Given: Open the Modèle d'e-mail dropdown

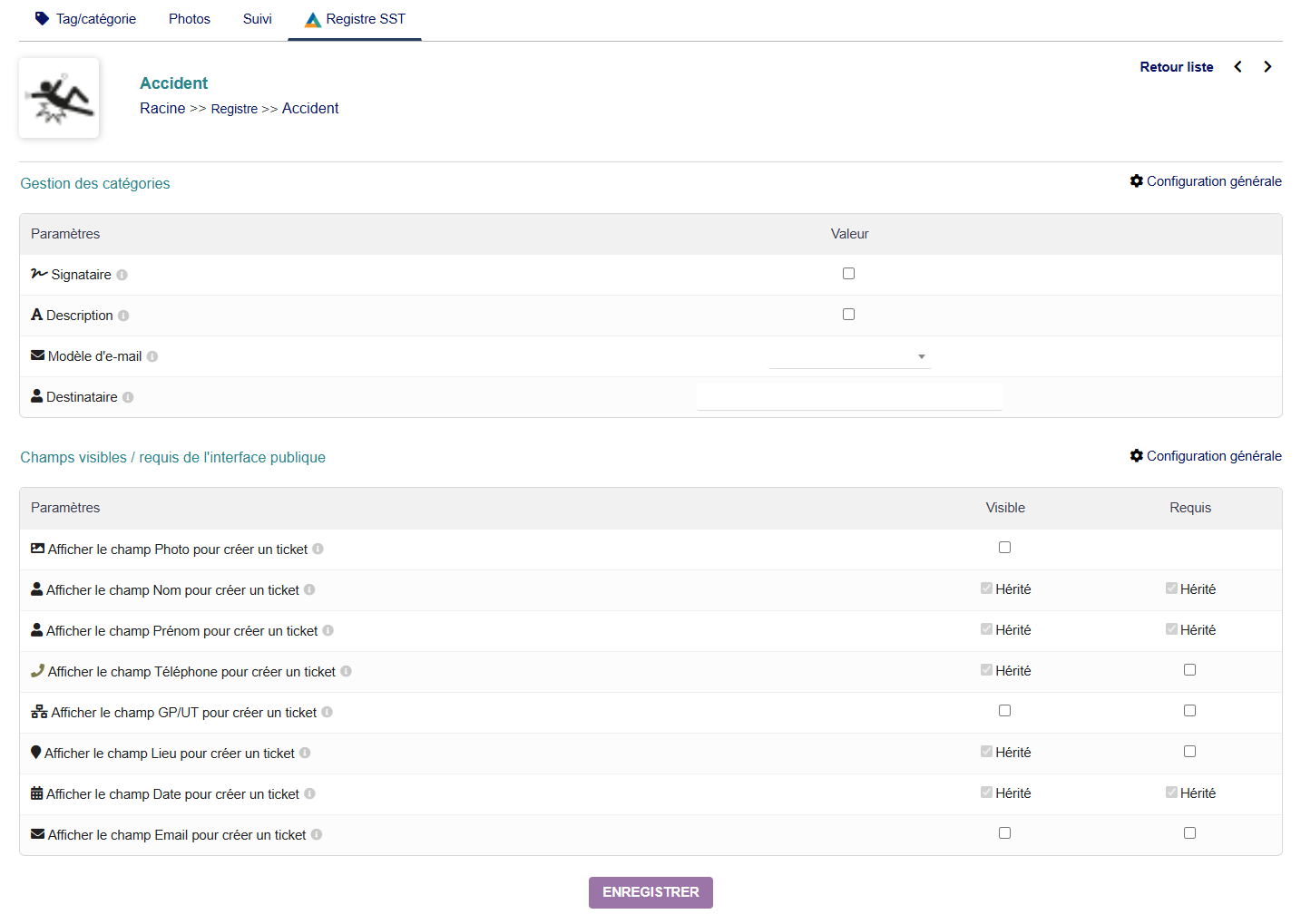Looking at the screenshot, I should click(x=849, y=356).
